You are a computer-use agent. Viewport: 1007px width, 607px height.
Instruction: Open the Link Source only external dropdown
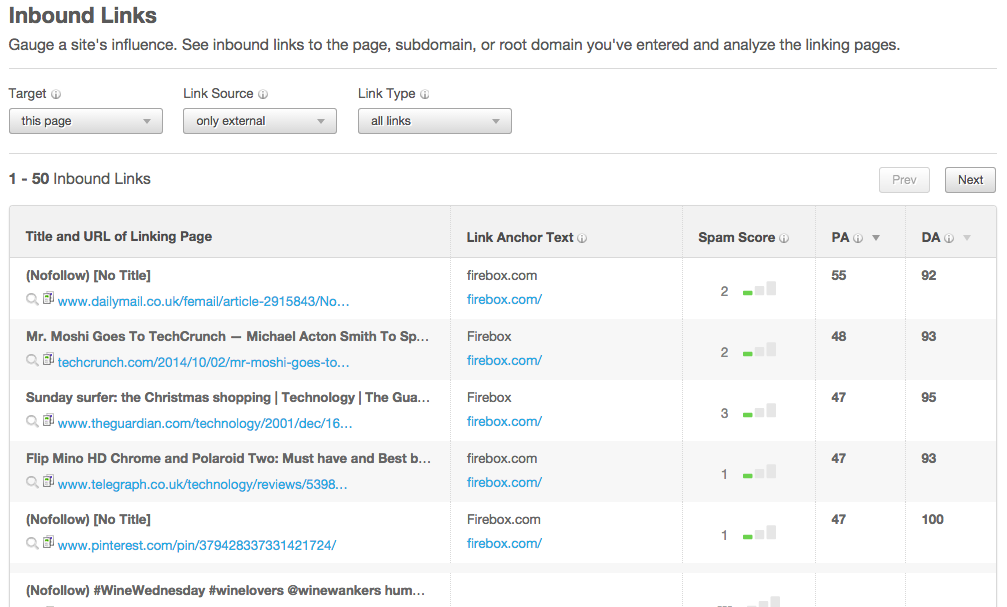pyautogui.click(x=260, y=121)
